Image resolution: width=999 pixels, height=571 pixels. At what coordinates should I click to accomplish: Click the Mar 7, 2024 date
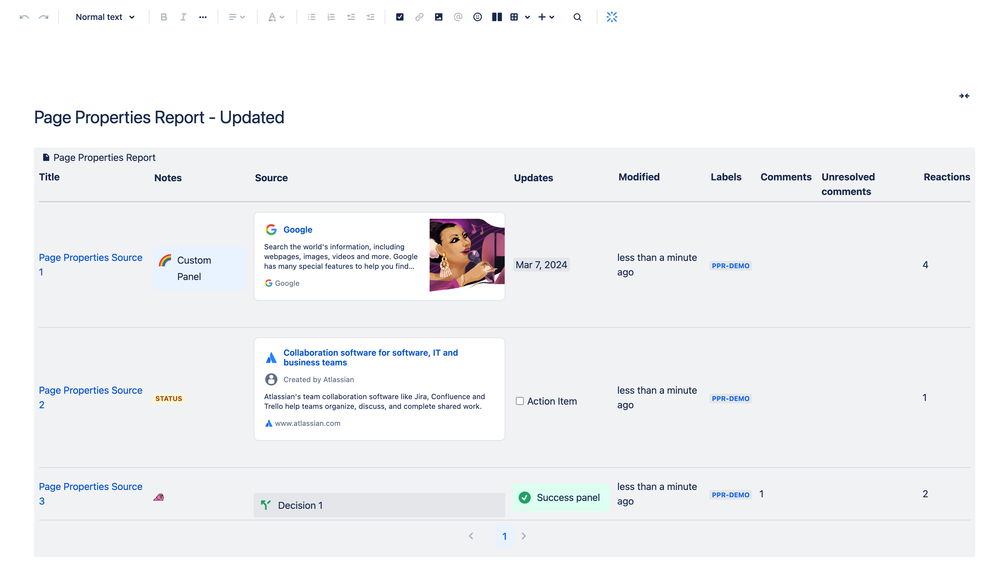[541, 264]
